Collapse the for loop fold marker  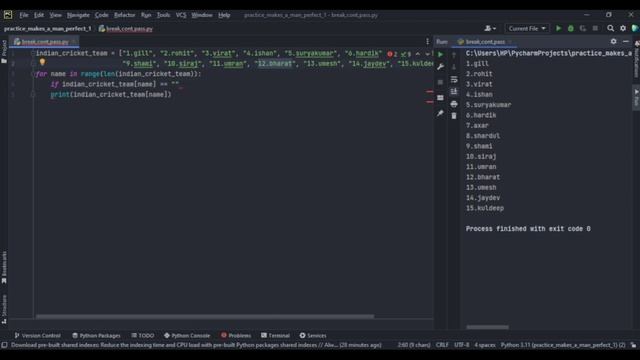(33, 74)
